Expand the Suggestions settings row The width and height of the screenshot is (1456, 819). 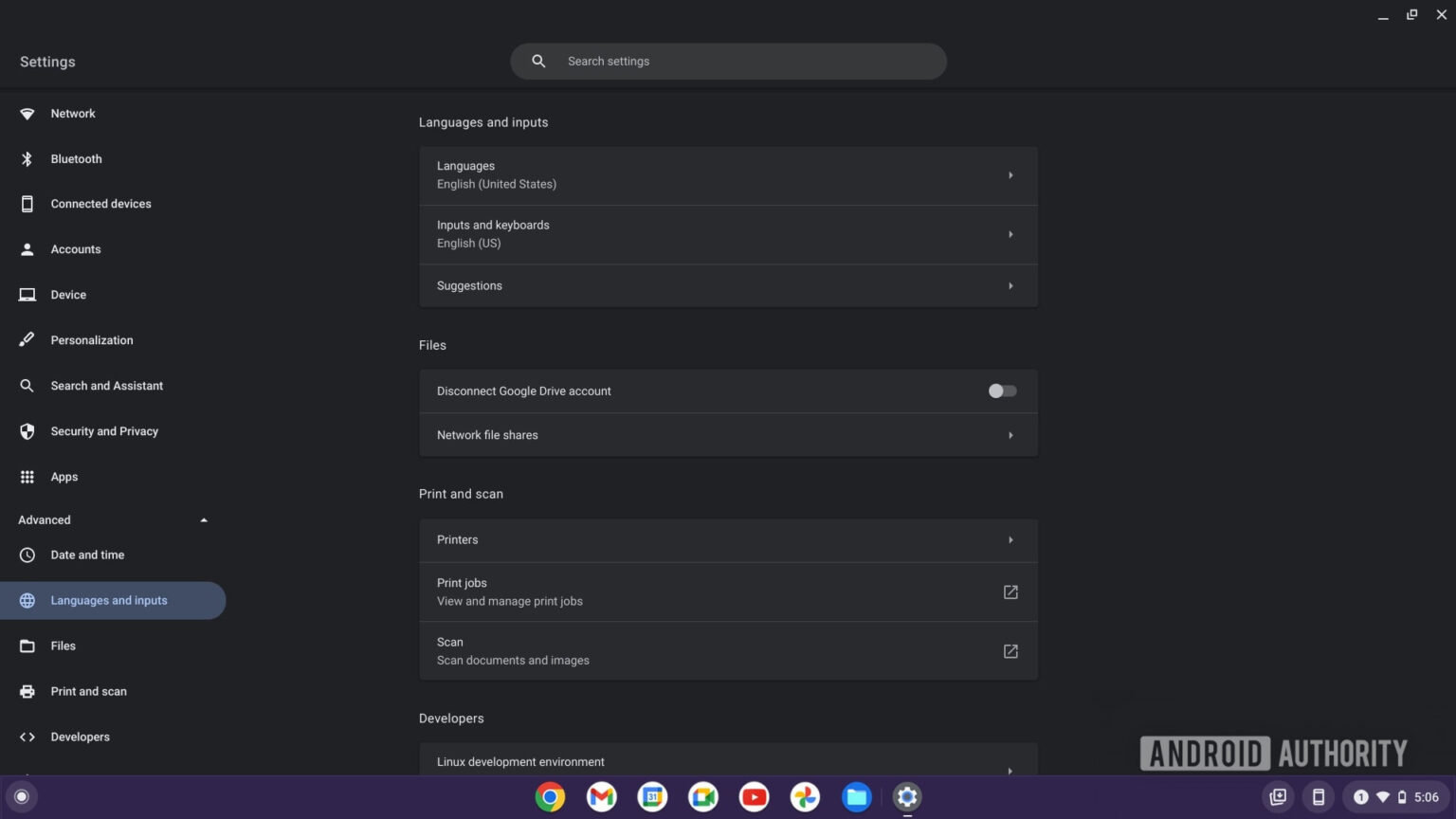coord(728,285)
